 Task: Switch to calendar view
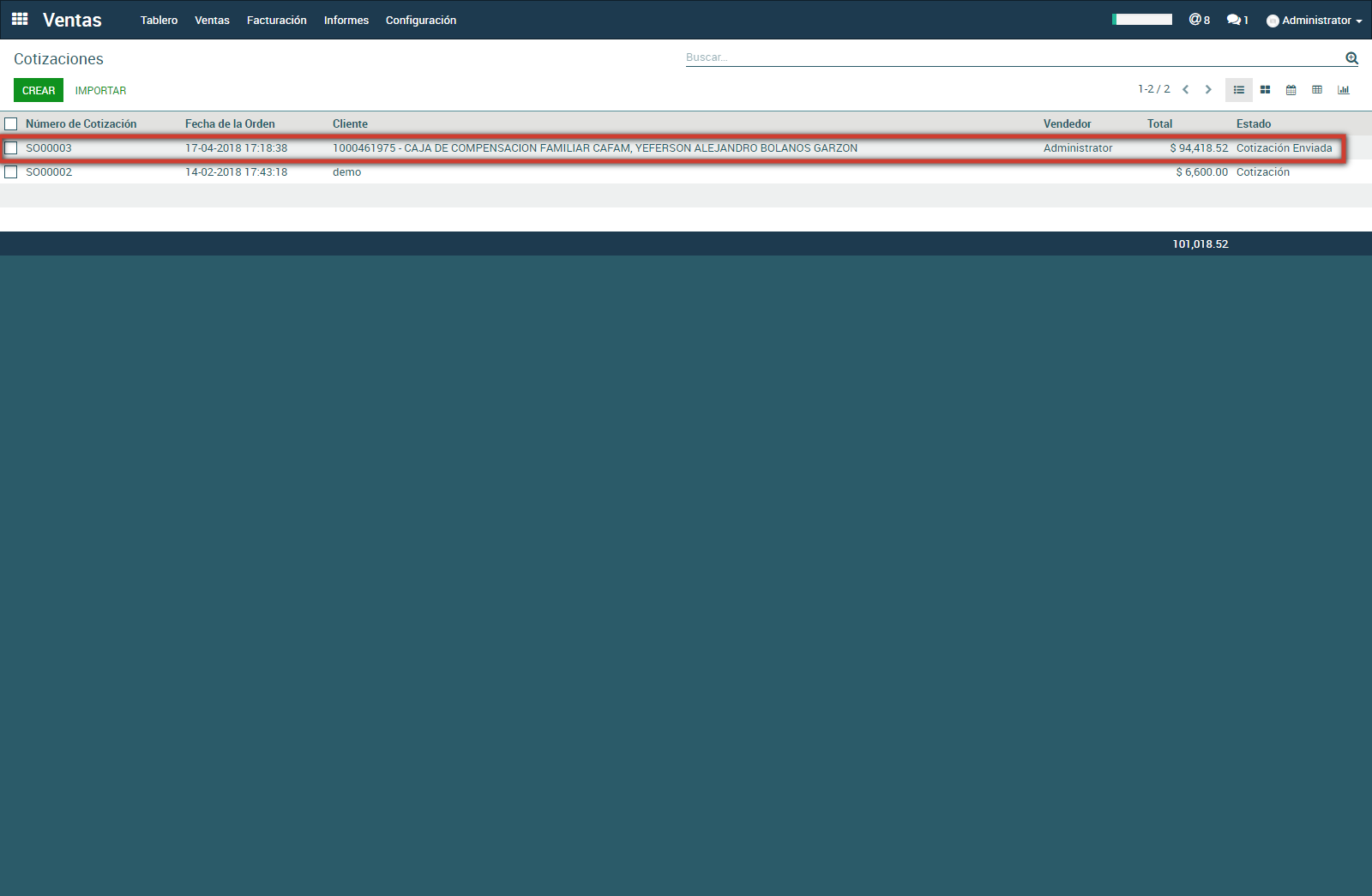(1291, 90)
